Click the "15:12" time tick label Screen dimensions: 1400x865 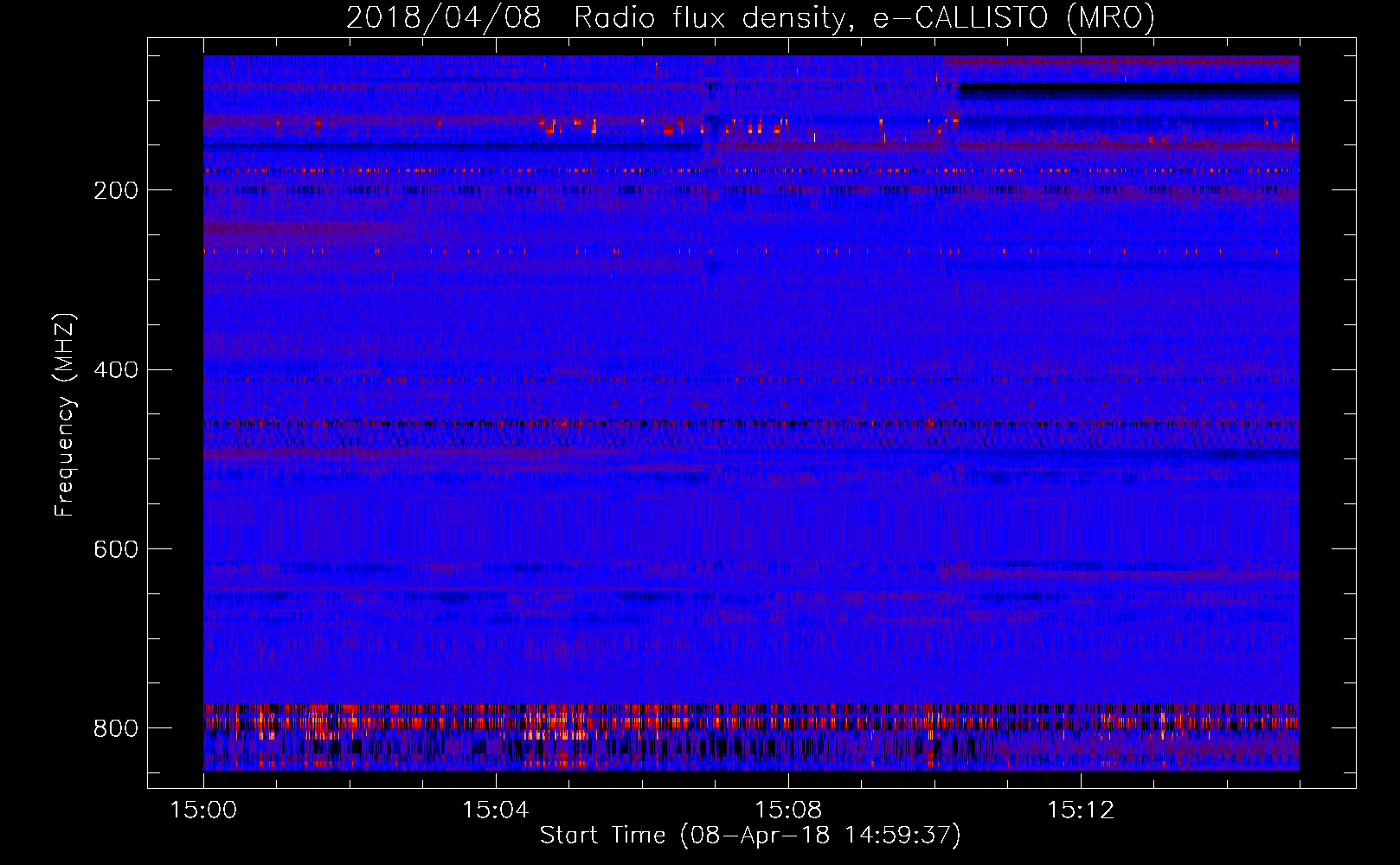coord(1081,811)
